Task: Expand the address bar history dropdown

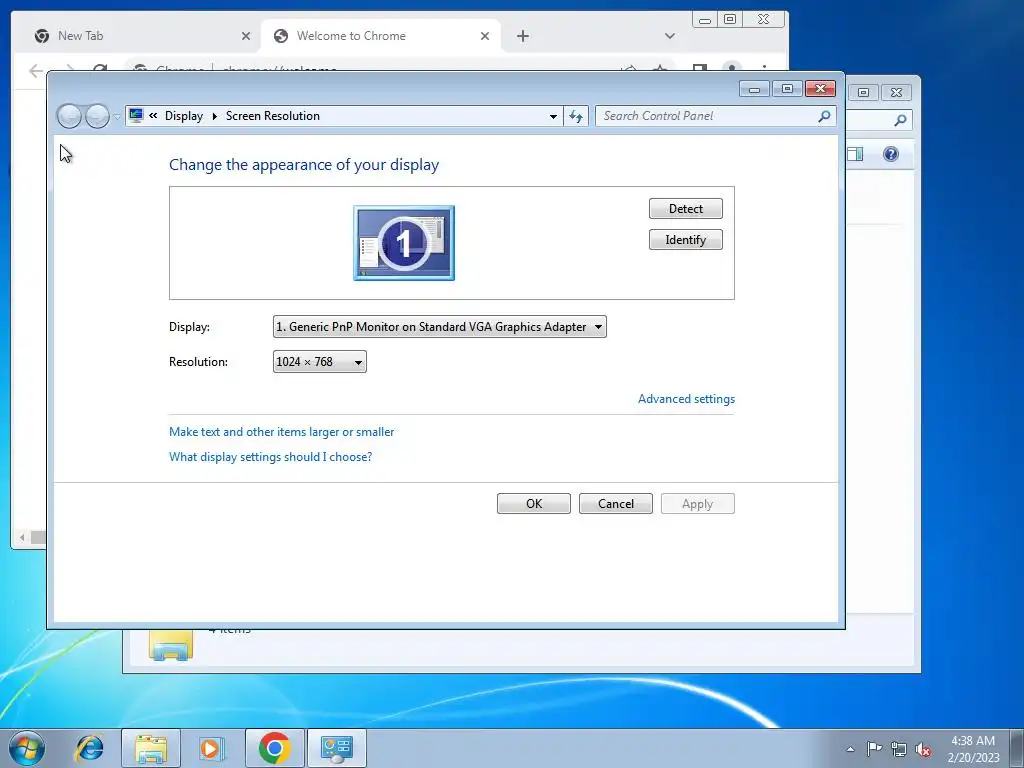Action: tap(553, 116)
